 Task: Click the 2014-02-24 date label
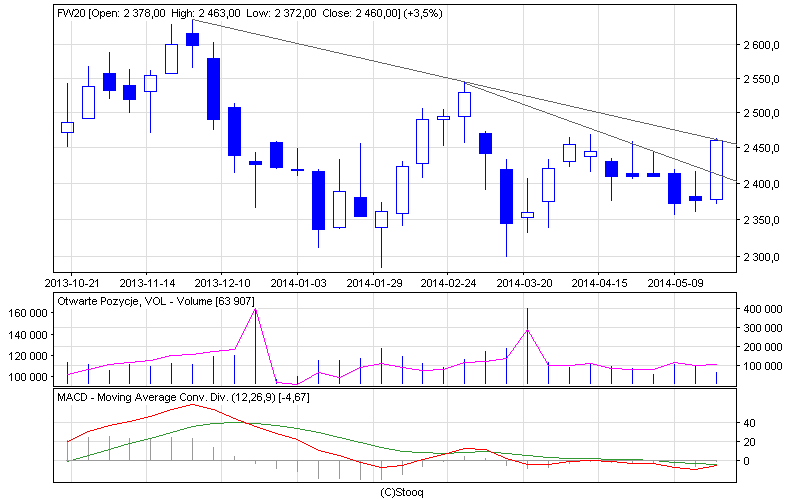point(448,283)
